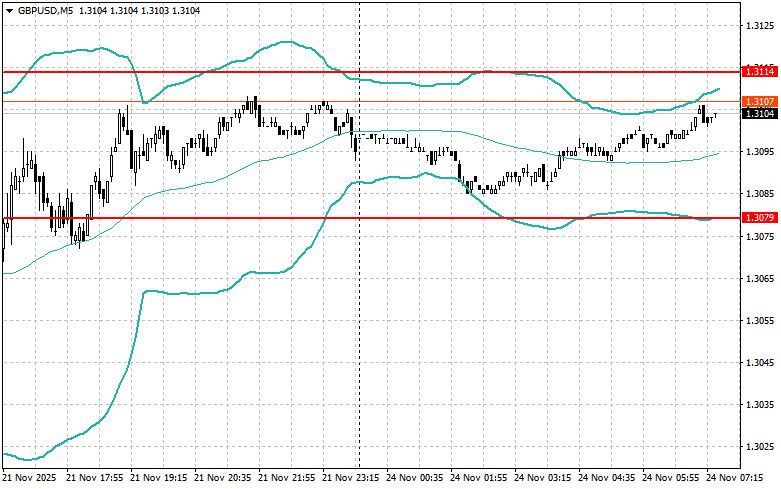The image size is (781, 489).
Task: Select the 24 Nov 03:15 time label
Action: click(x=542, y=478)
